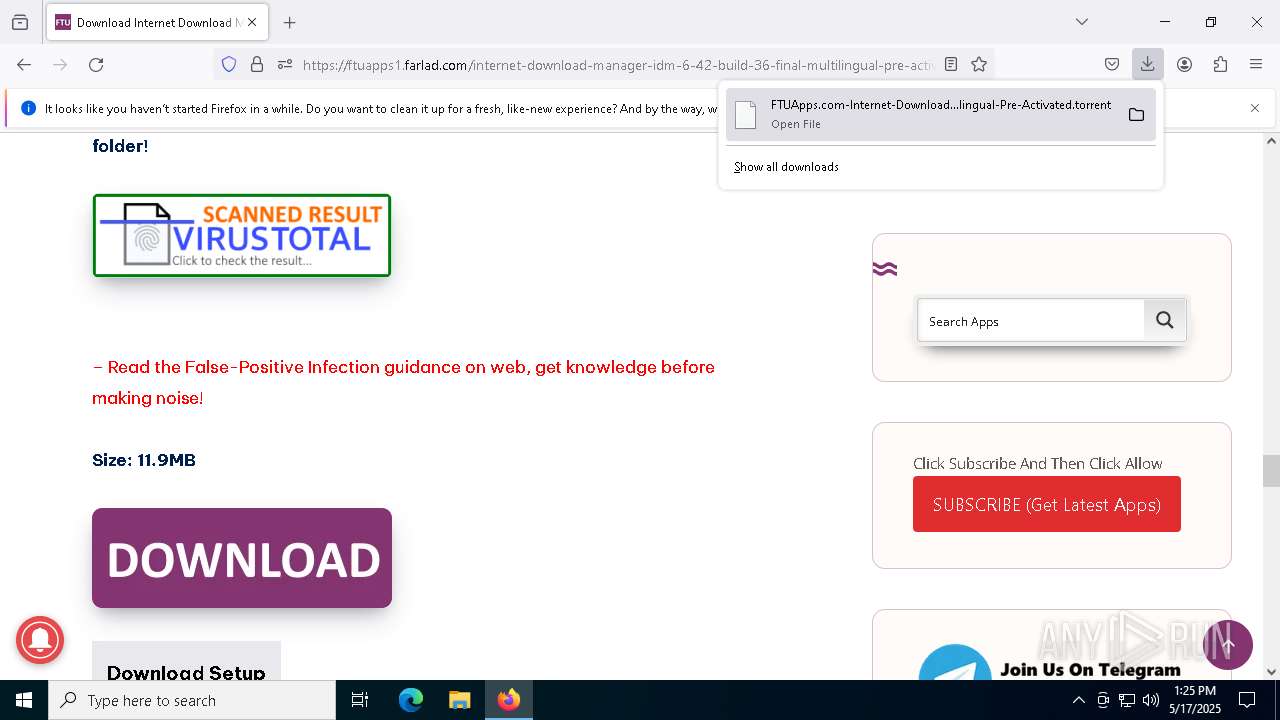Open File Explorer from taskbar

(459, 700)
